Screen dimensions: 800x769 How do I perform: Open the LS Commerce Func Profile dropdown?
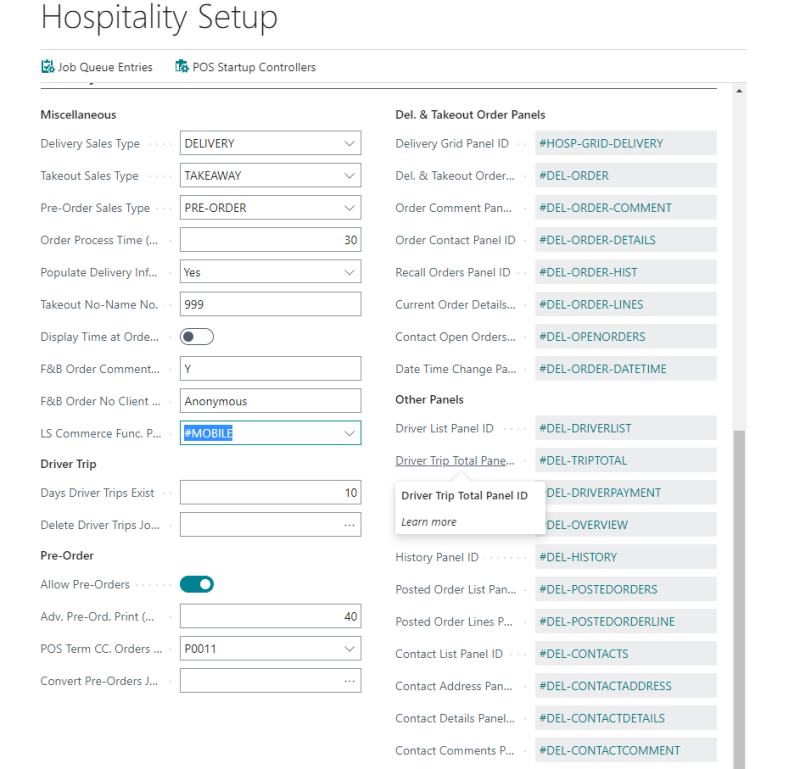(349, 432)
